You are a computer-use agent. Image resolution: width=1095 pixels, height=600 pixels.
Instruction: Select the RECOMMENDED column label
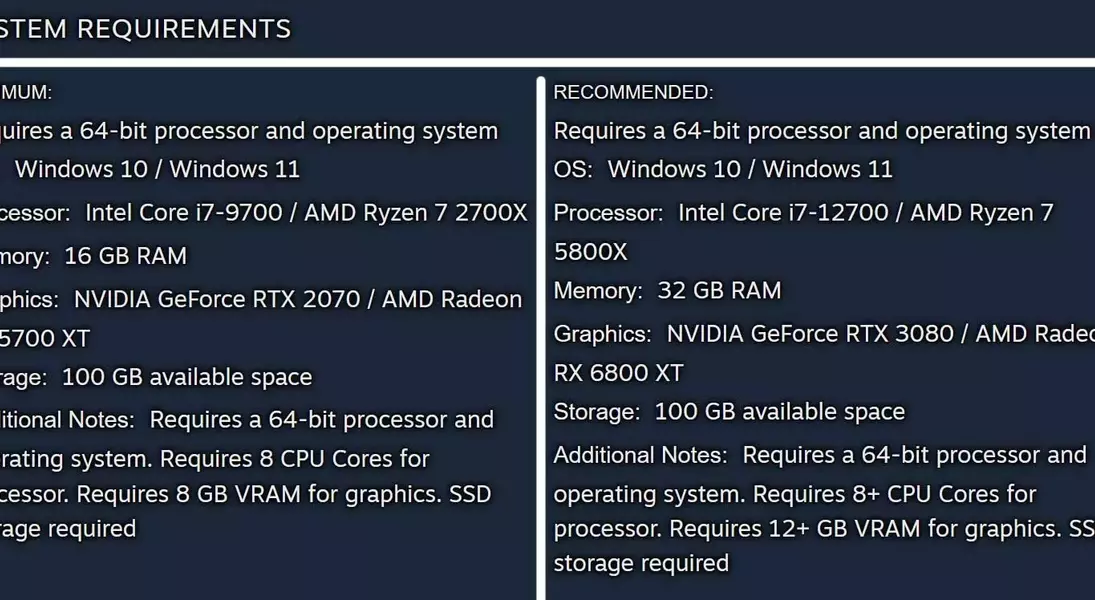[633, 92]
